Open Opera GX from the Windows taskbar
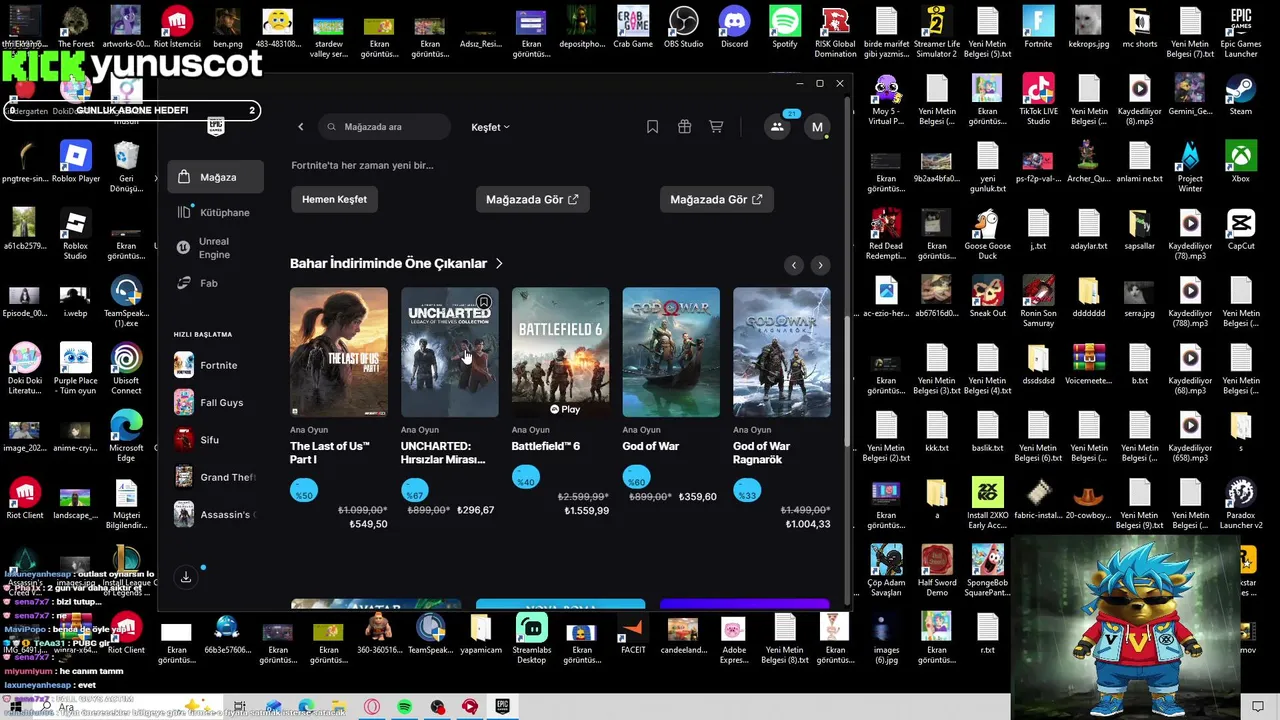Viewport: 1280px width, 720px height. [x=372, y=706]
